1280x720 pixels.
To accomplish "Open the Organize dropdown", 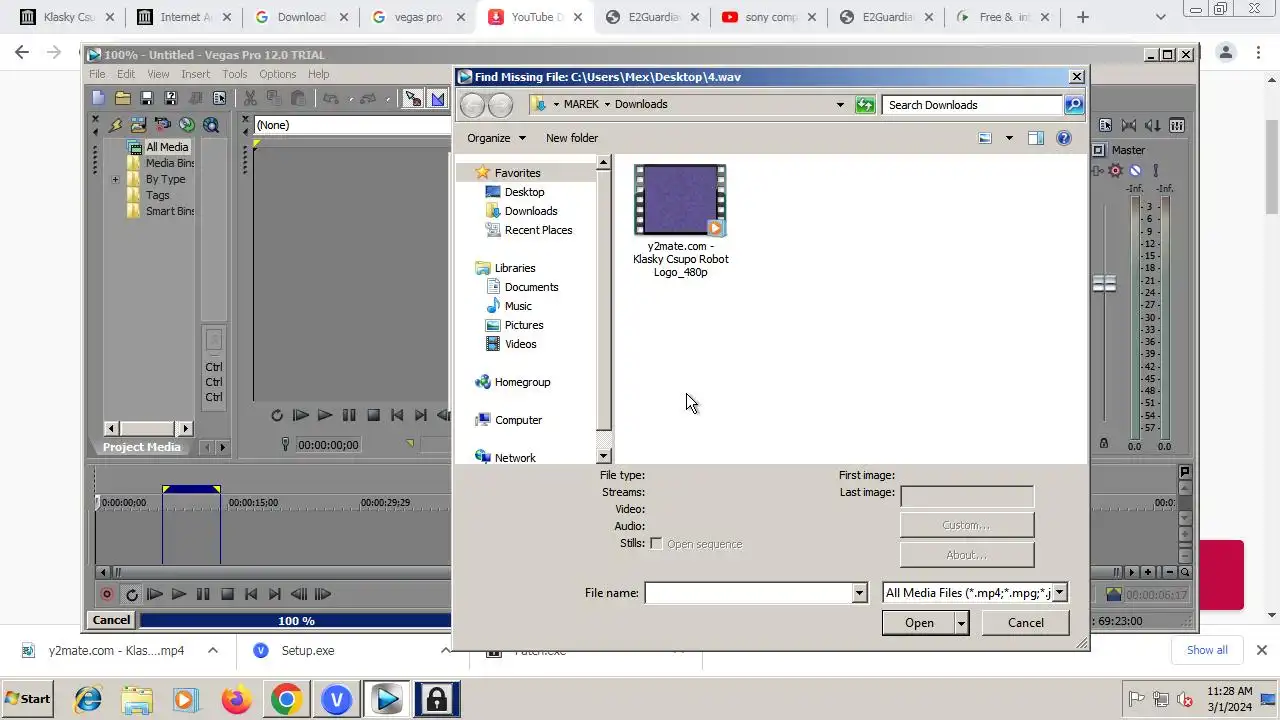I will click(x=496, y=138).
